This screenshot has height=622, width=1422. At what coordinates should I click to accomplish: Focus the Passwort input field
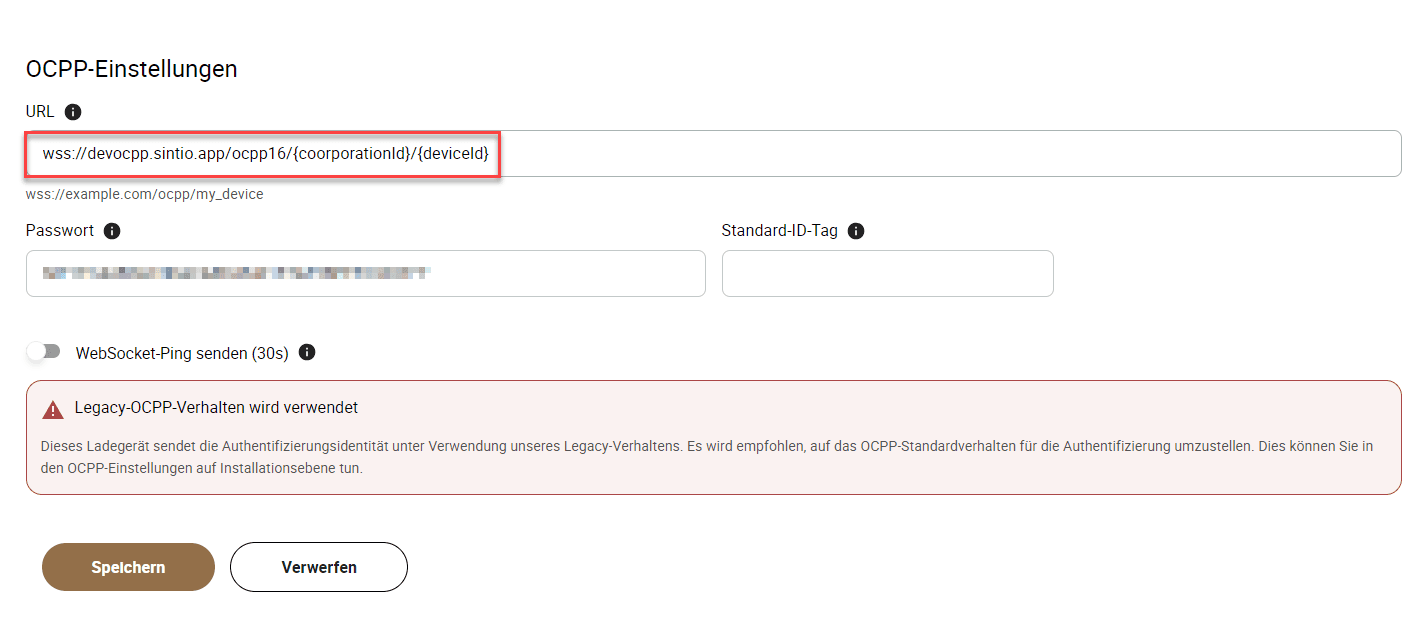(x=366, y=273)
